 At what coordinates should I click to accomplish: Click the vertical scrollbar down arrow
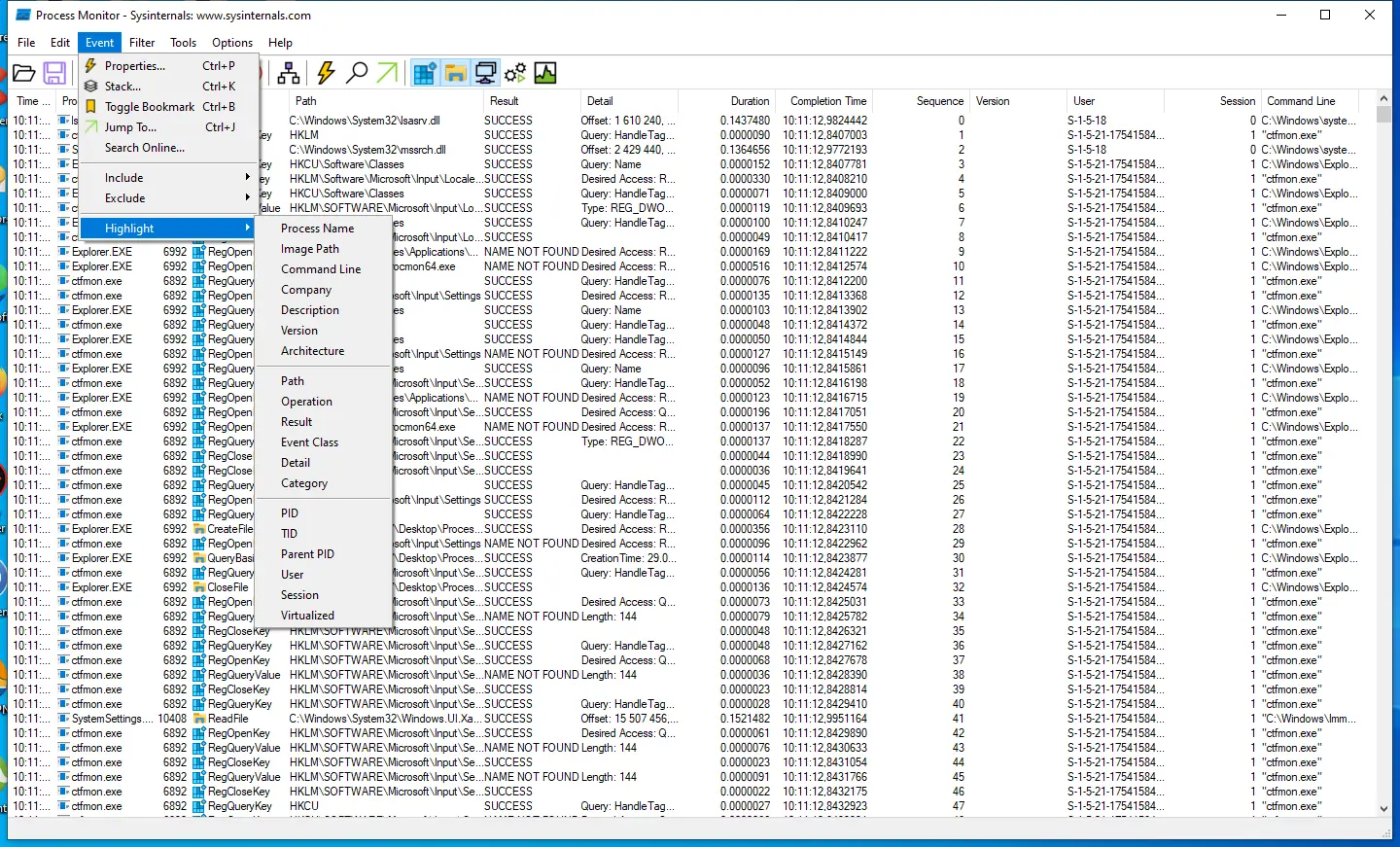coord(1383,809)
